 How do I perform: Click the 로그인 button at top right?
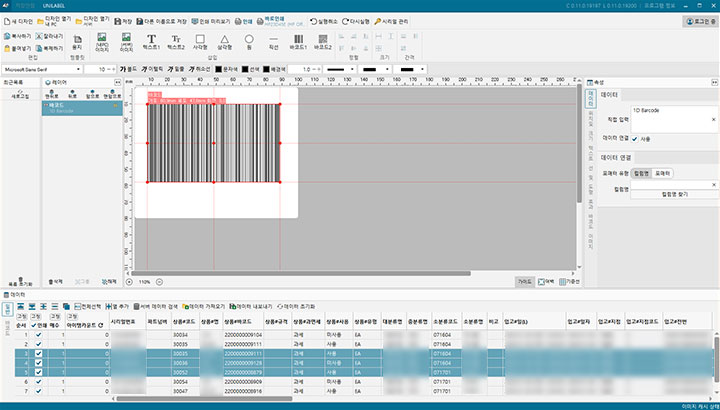[x=699, y=20]
